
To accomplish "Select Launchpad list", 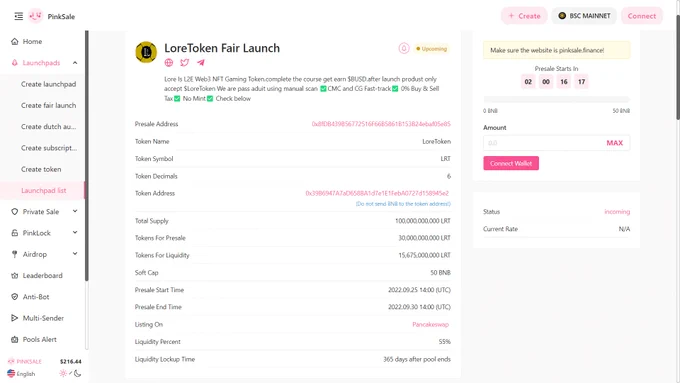I will pyautogui.click(x=43, y=190).
